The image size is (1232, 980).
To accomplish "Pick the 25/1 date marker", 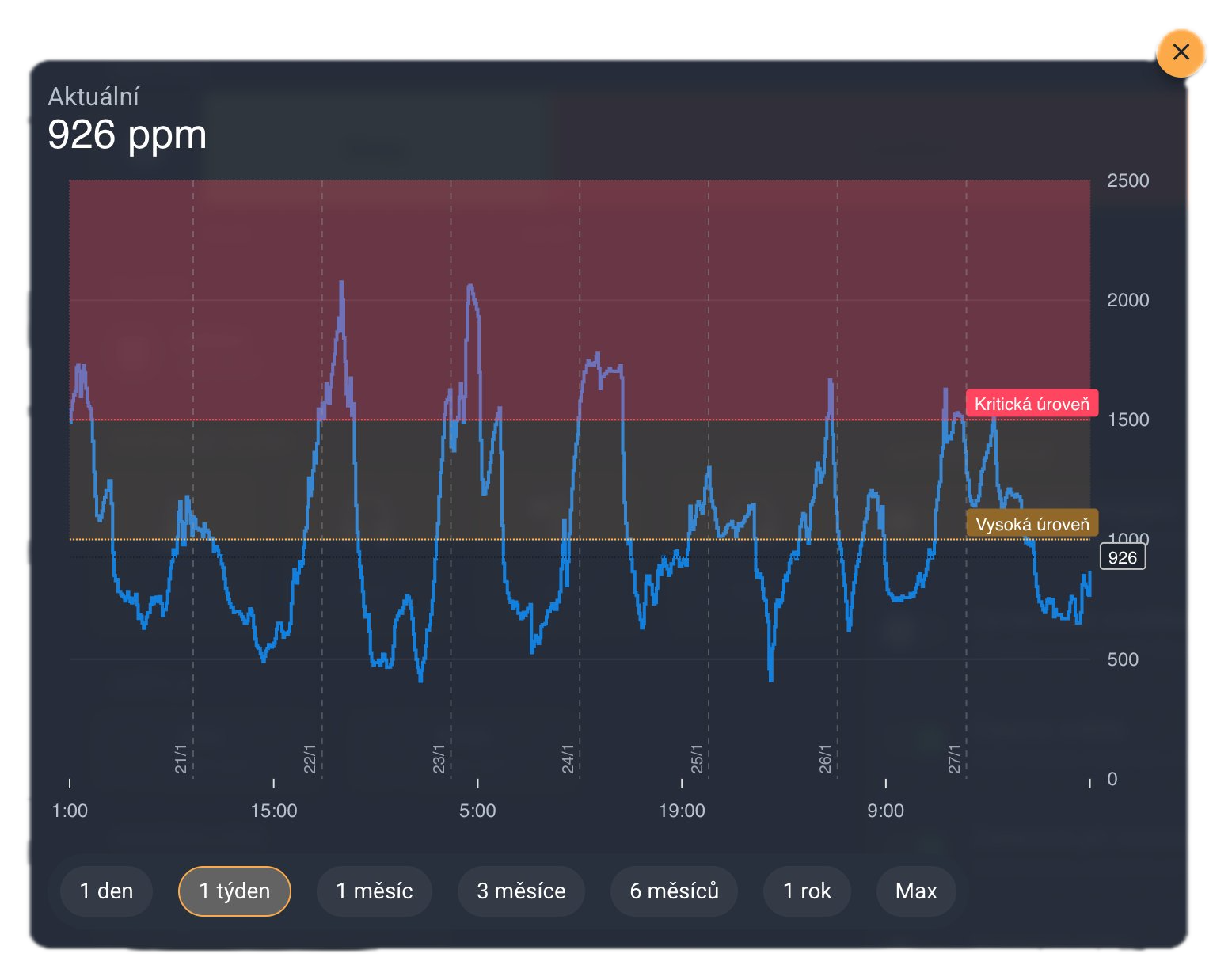I will [697, 758].
